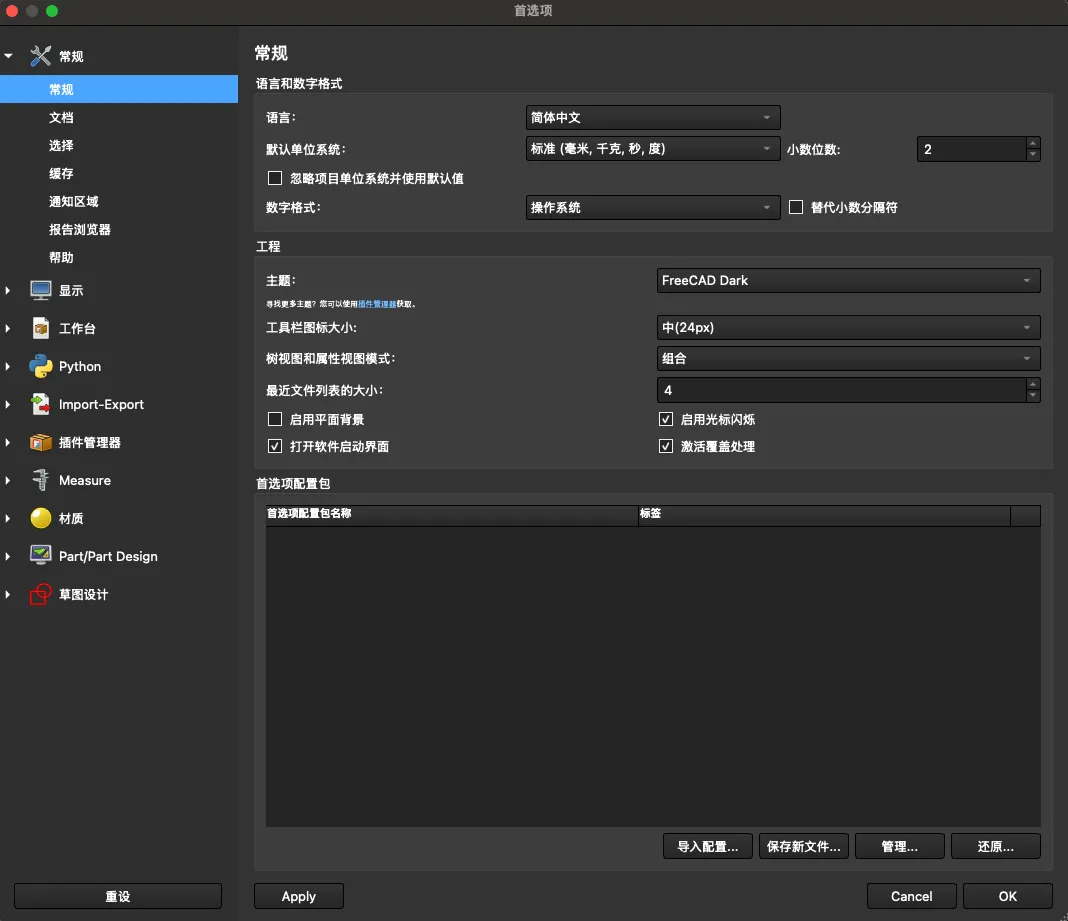Screen dimensions: 1068x921
Task: Expand the 草图设计 tree arrow
Action: click(8, 595)
